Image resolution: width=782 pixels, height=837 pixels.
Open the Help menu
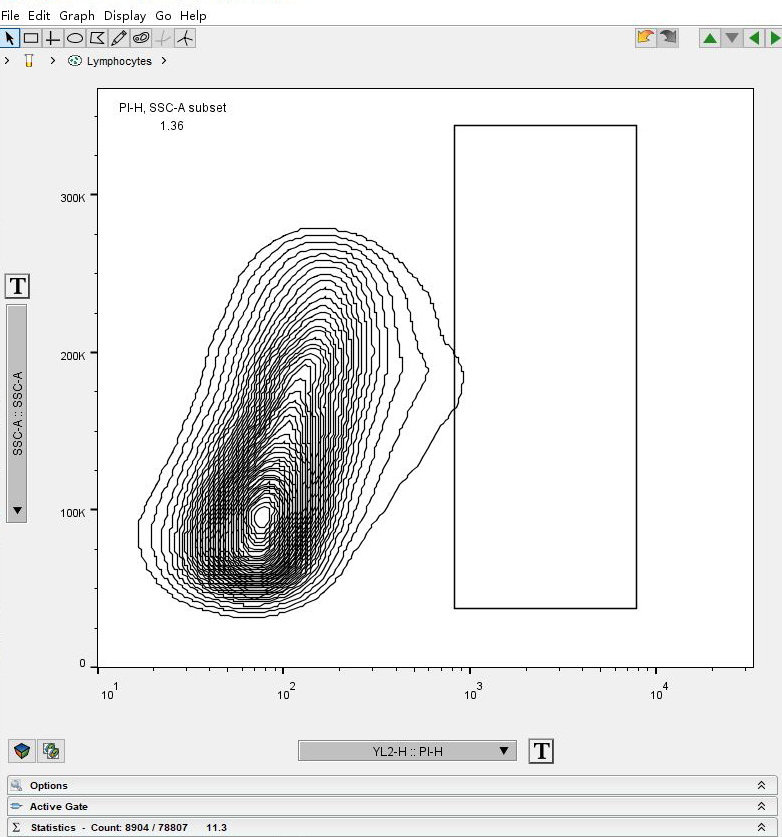193,15
